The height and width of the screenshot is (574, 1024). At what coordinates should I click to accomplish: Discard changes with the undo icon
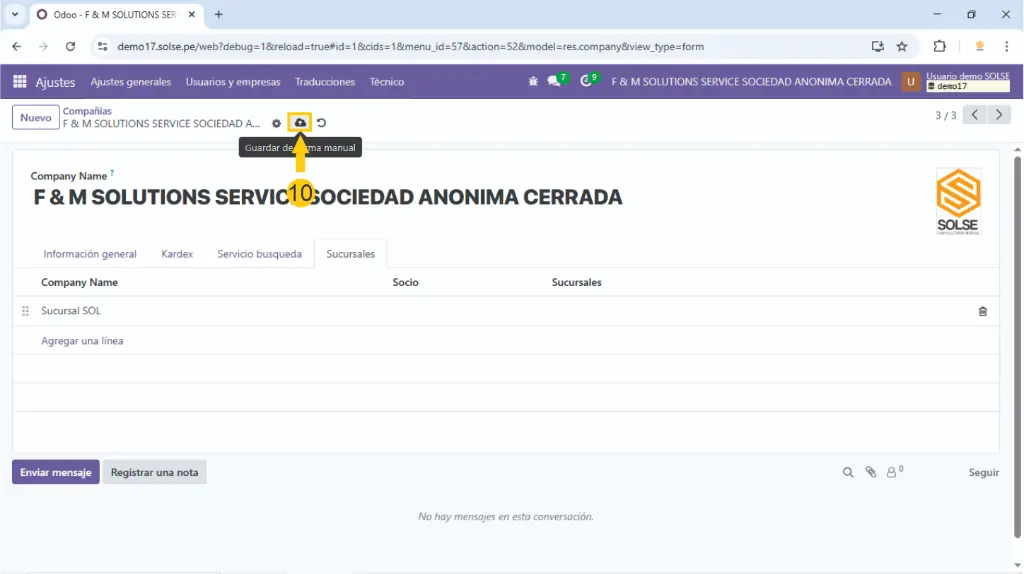(322, 123)
